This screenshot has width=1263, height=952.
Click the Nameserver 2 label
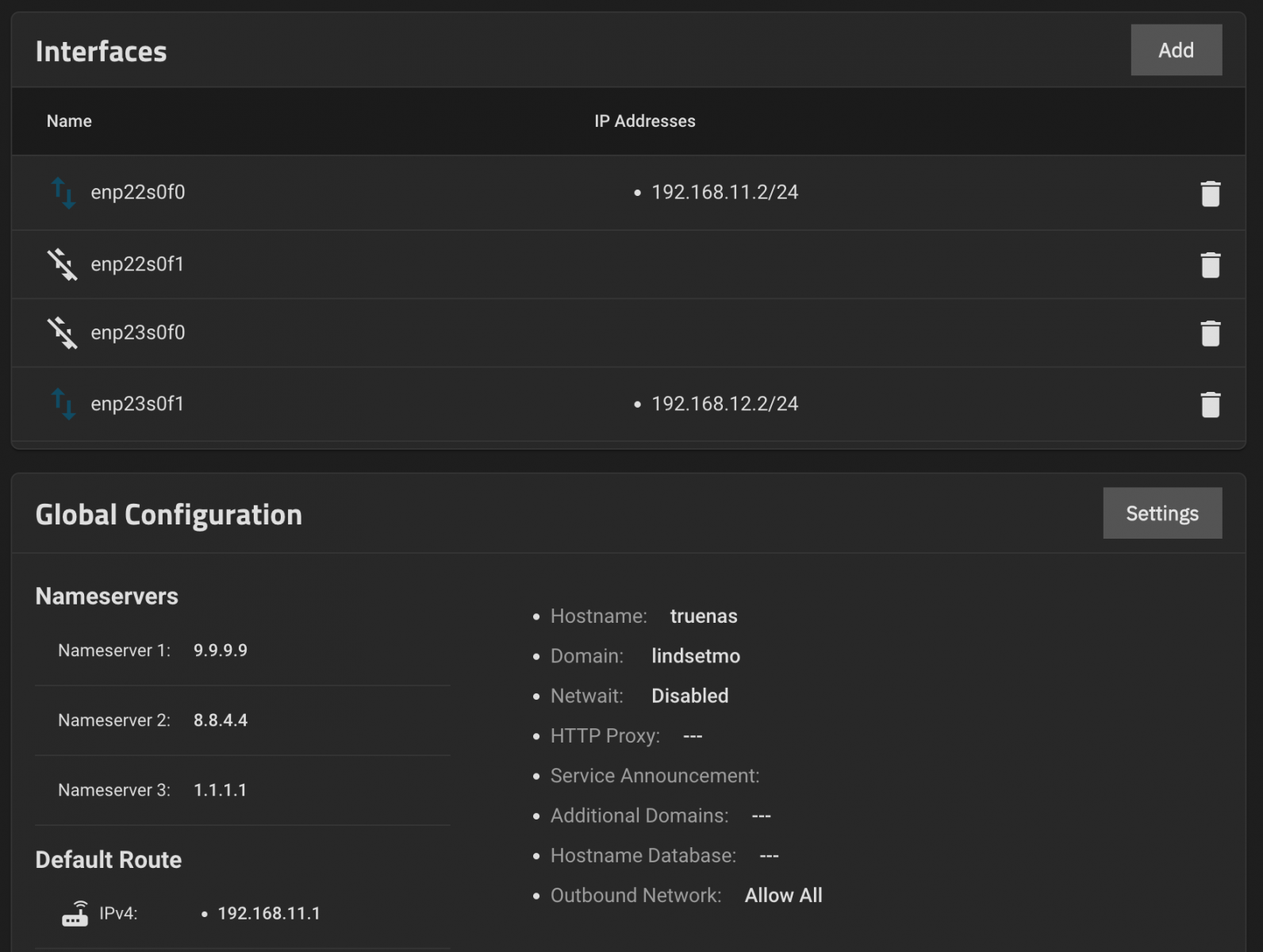(x=114, y=720)
